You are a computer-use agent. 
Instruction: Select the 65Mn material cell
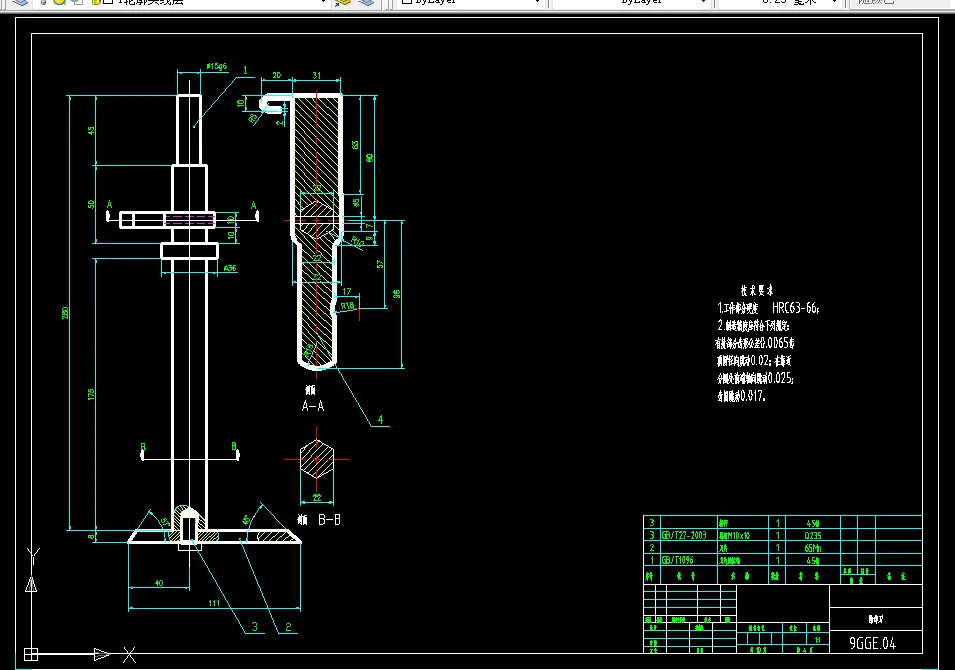pyautogui.click(x=813, y=548)
